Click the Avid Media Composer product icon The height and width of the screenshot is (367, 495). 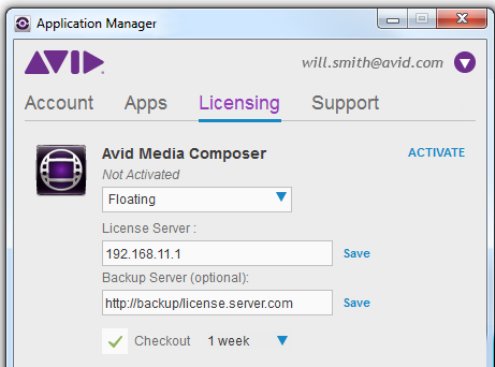[x=61, y=170]
